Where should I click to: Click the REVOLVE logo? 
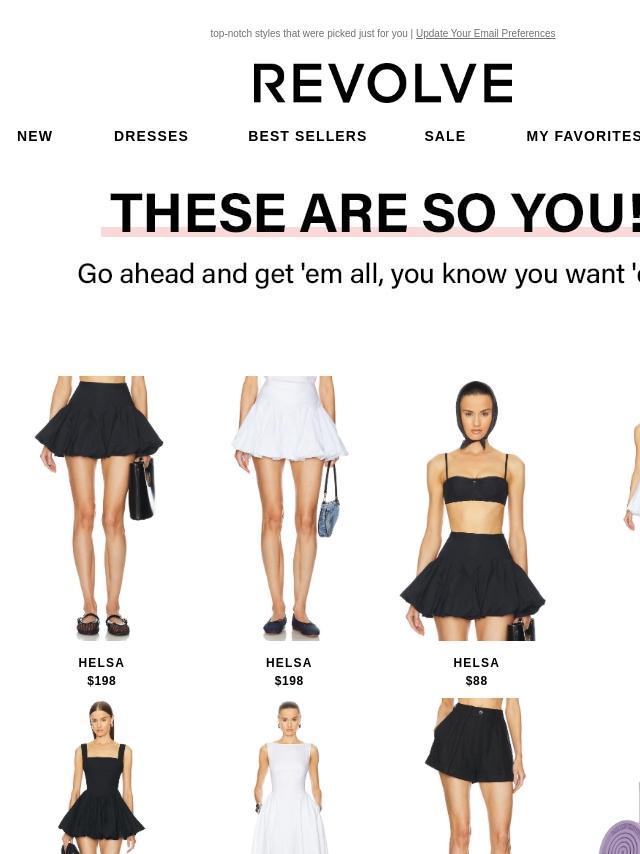tap(382, 83)
